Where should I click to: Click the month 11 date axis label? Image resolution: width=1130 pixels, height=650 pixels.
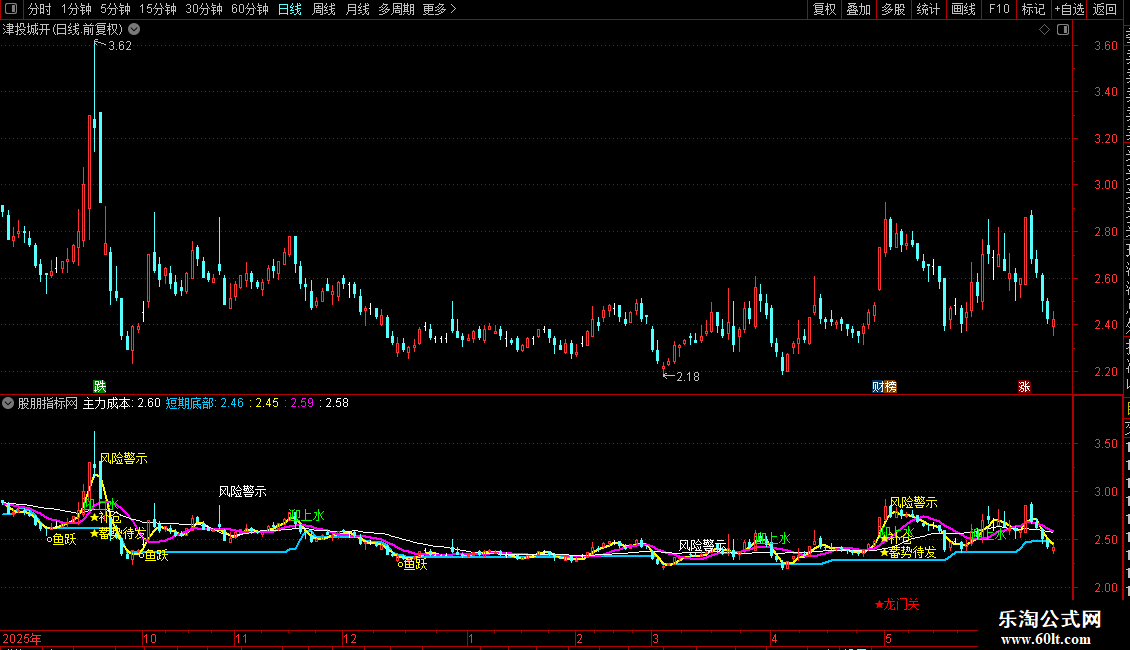click(241, 638)
